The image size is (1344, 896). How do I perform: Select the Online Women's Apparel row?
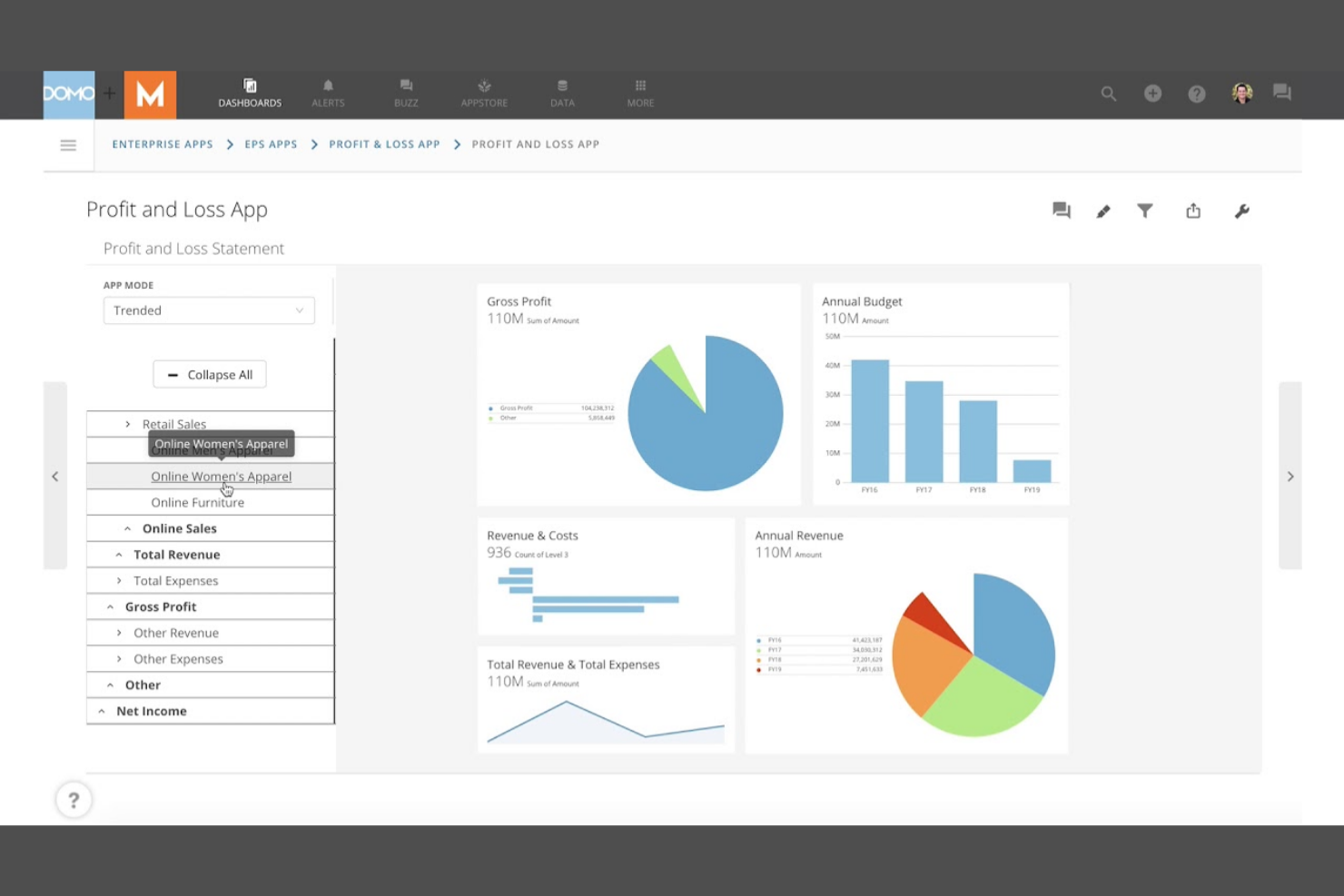pos(221,476)
